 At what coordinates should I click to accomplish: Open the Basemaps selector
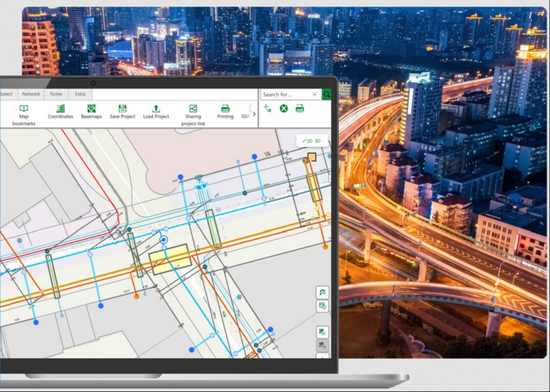(91, 111)
